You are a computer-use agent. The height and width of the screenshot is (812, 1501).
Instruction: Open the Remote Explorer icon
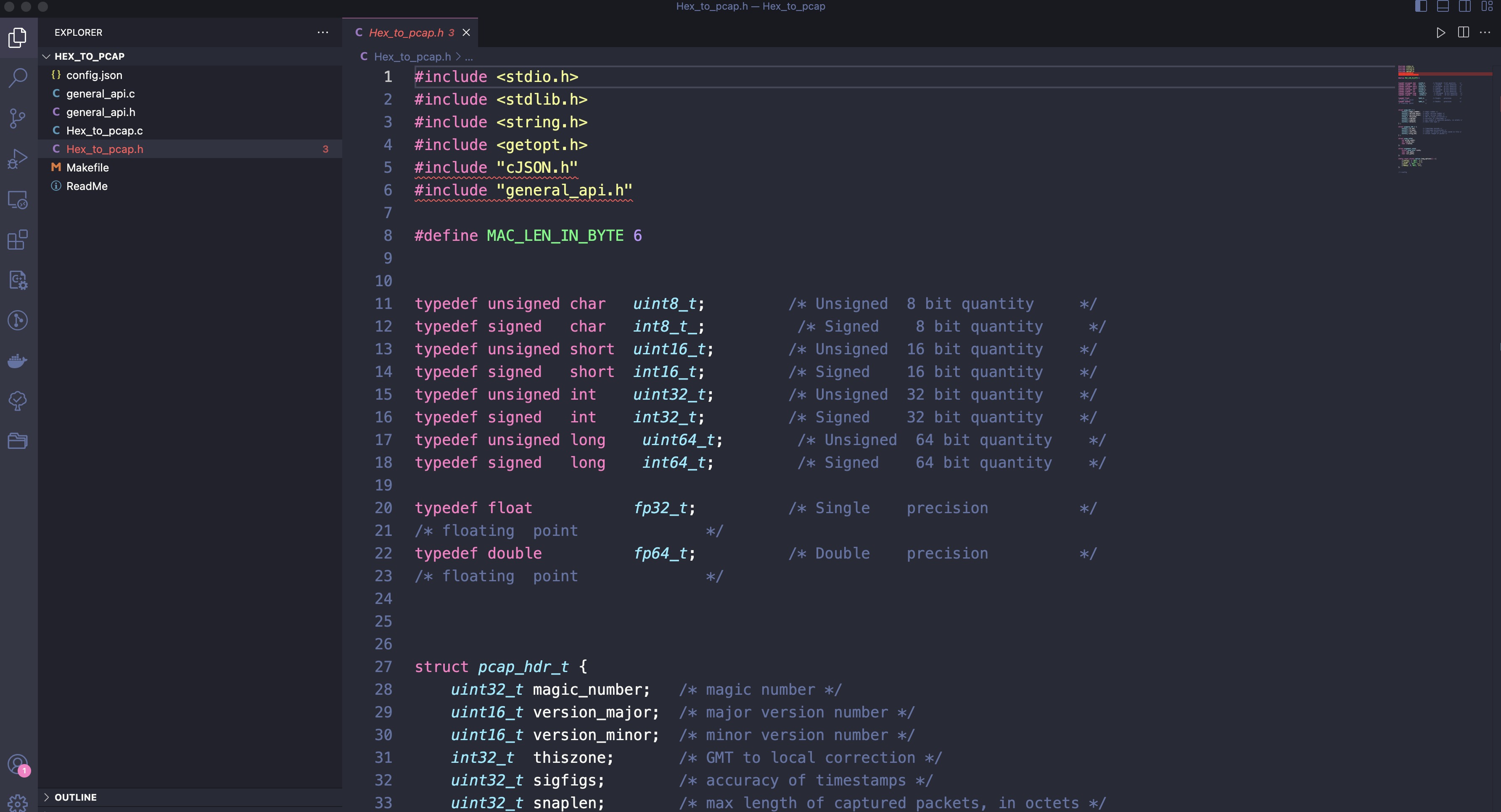tap(18, 199)
